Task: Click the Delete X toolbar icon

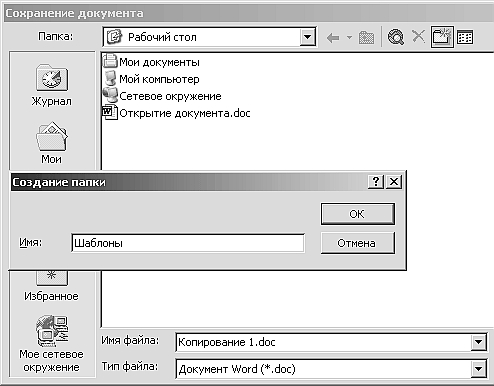Action: (418, 36)
